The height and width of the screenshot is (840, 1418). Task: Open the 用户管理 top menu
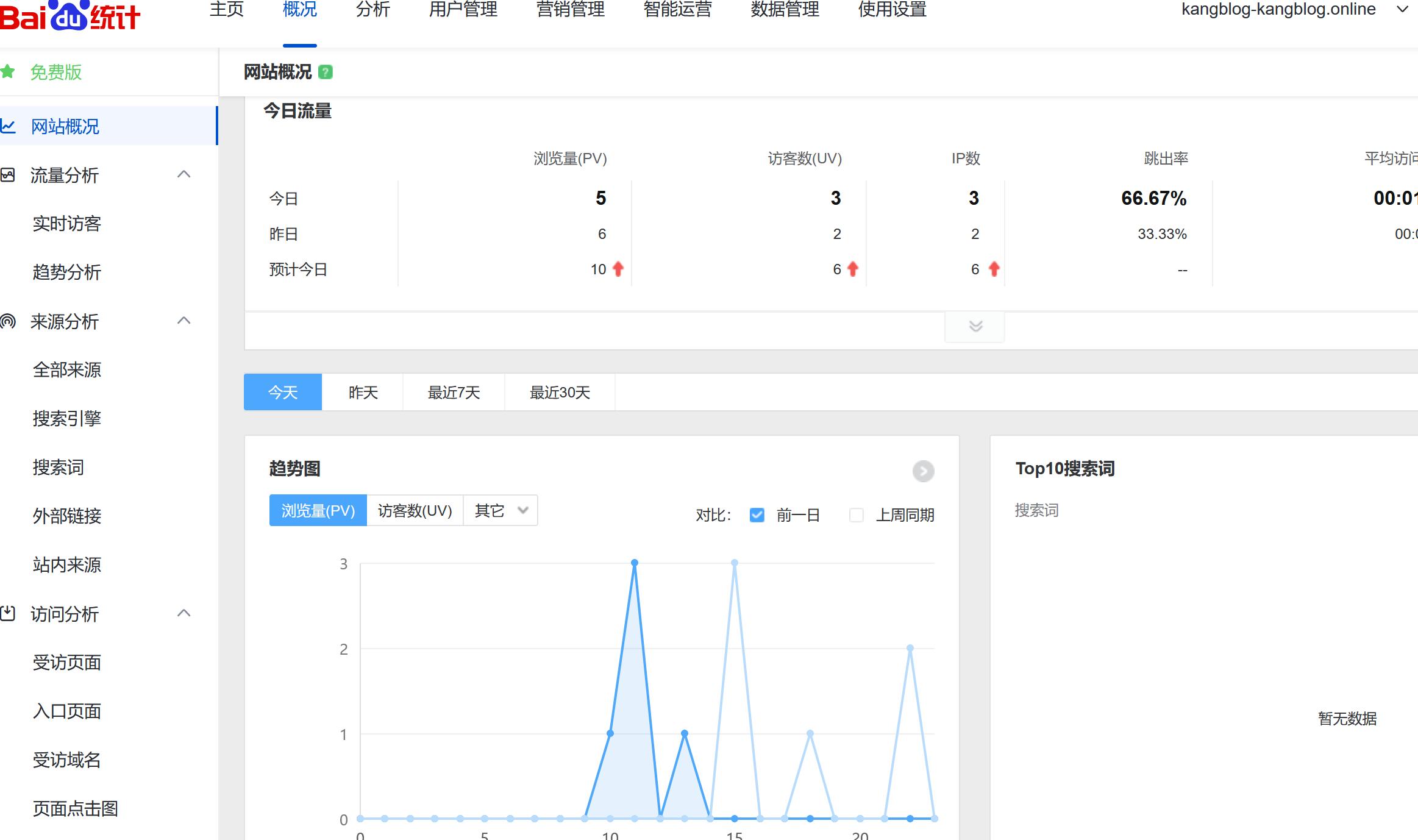pos(463,10)
